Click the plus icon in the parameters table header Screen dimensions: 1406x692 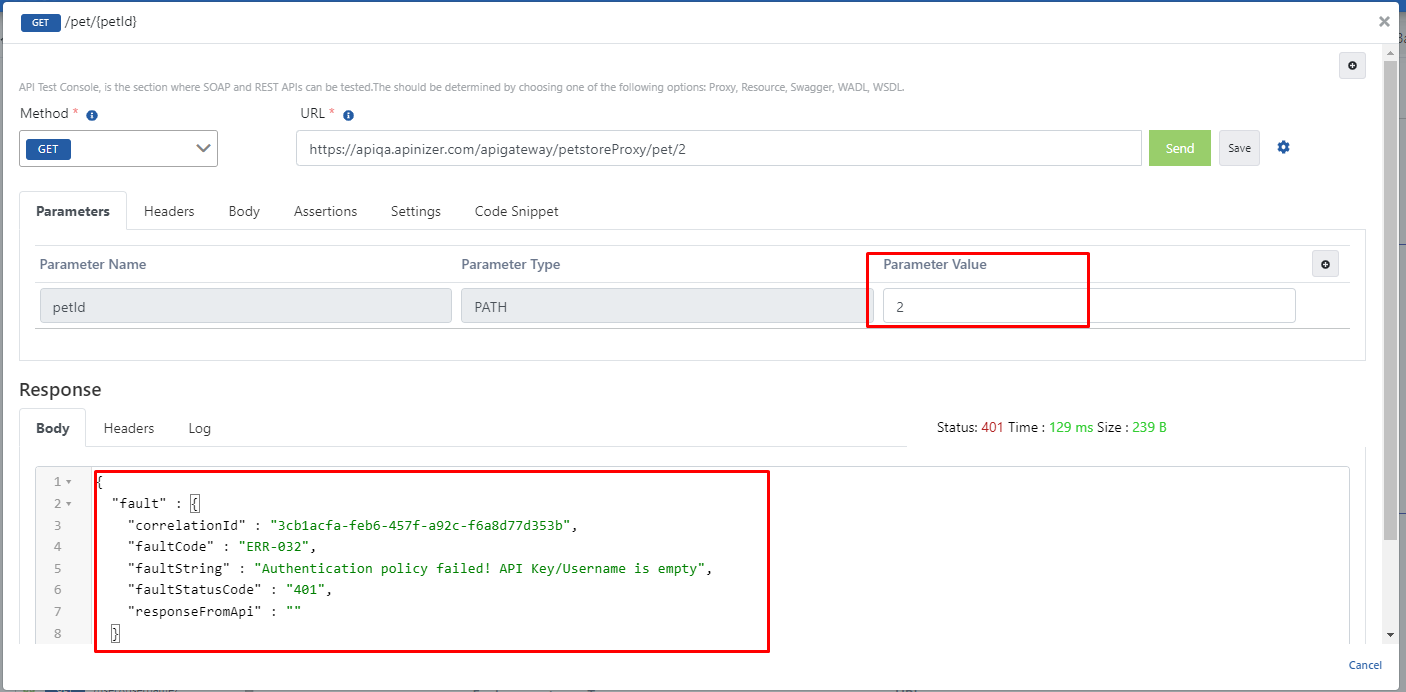1325,264
